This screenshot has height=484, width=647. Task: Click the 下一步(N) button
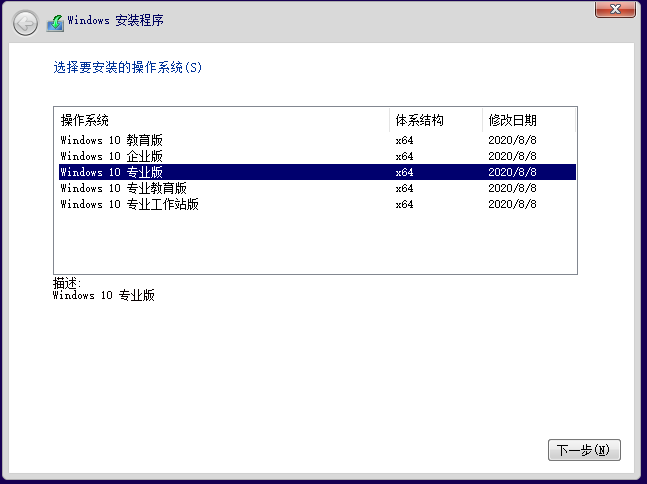584,450
